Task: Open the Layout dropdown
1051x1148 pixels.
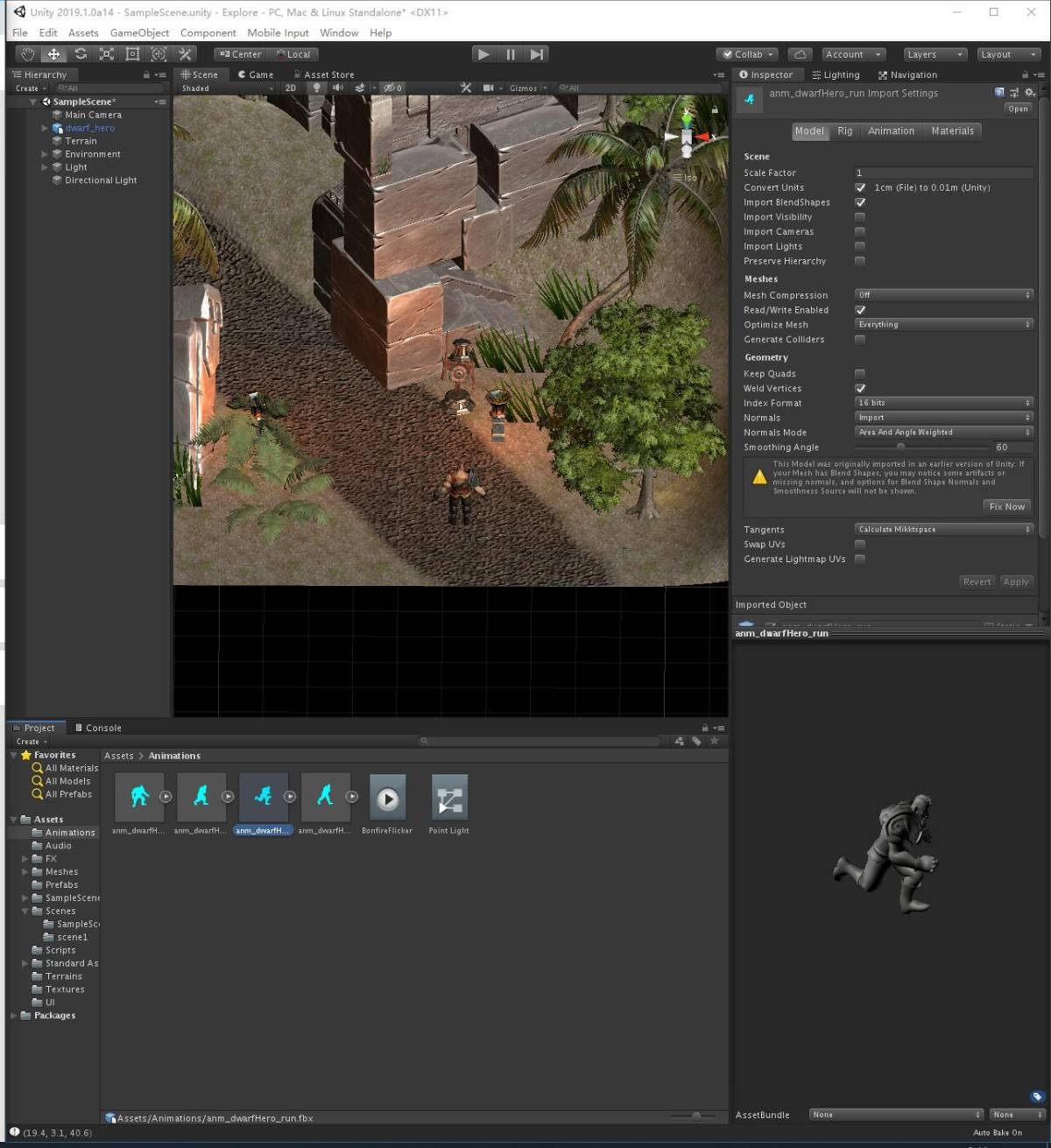Action: tap(1008, 54)
